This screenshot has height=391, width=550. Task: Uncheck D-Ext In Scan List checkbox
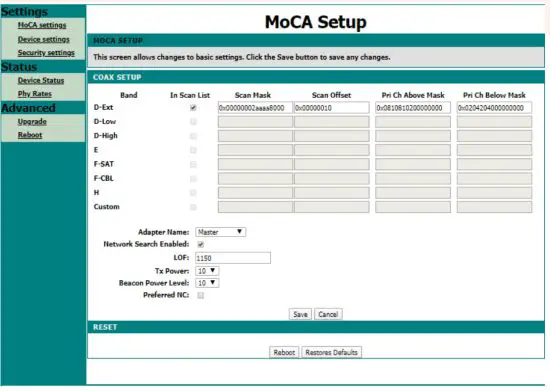(193, 108)
